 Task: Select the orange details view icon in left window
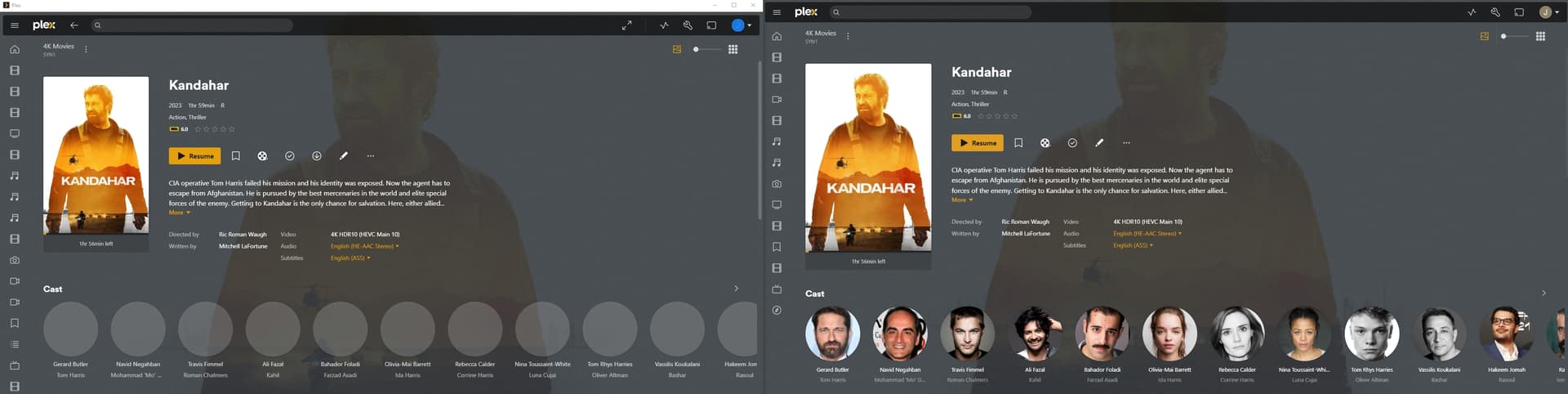coord(676,49)
